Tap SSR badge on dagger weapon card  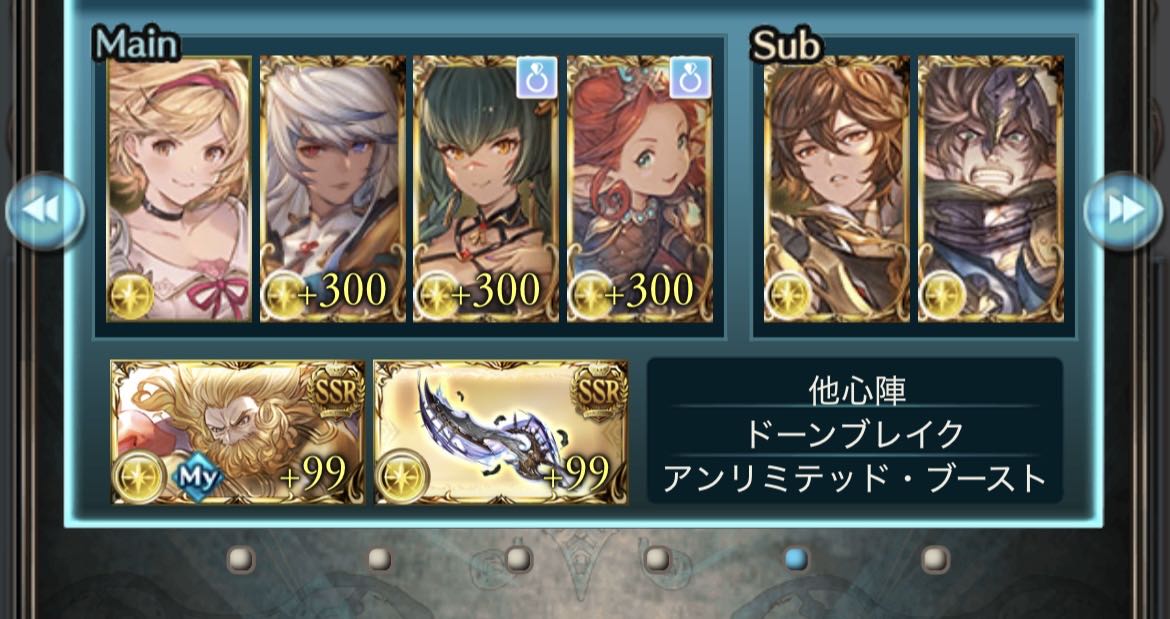(x=598, y=390)
